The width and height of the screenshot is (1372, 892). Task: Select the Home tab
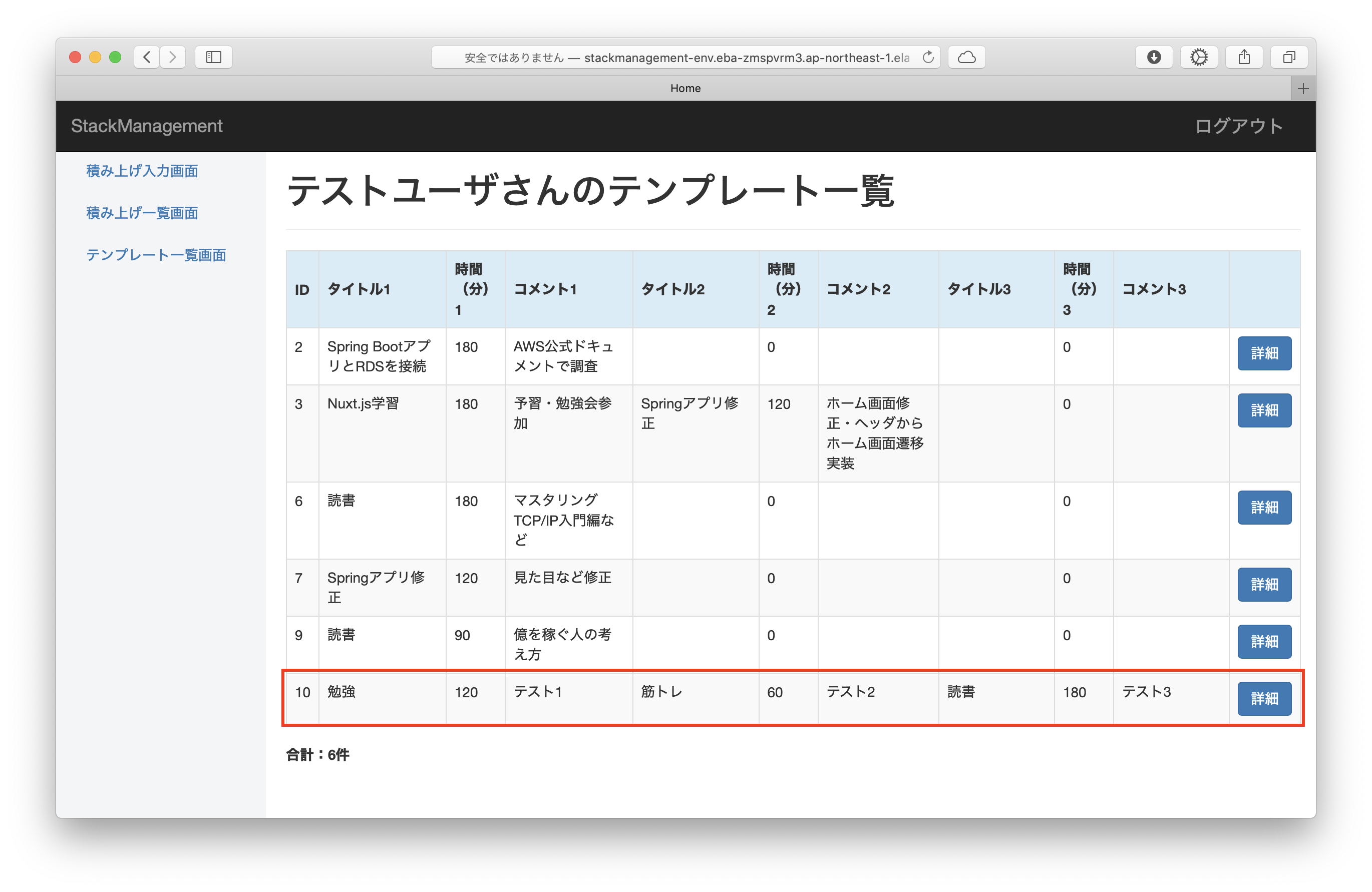point(685,88)
